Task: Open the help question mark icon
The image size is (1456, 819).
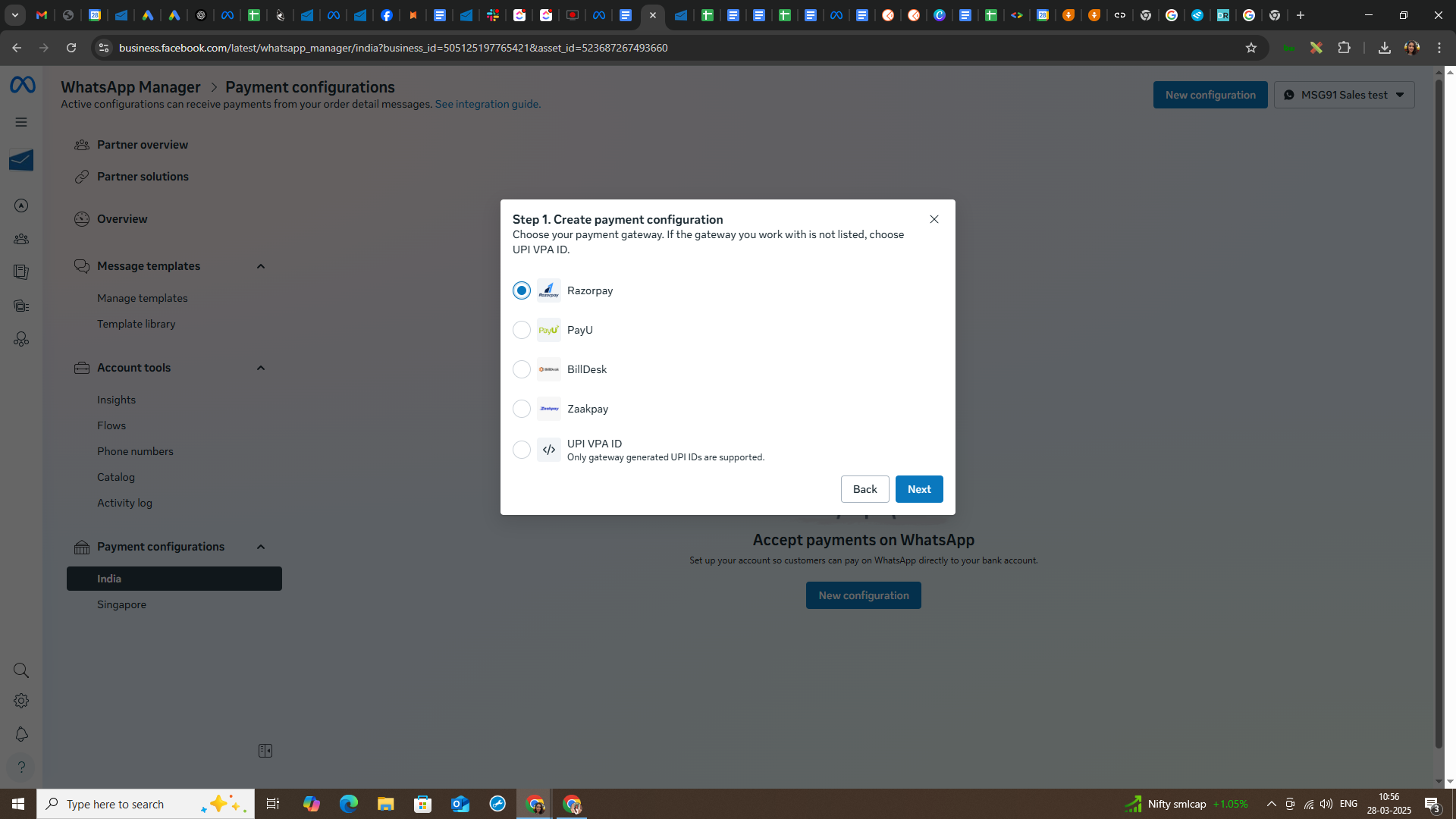Action: (x=21, y=767)
